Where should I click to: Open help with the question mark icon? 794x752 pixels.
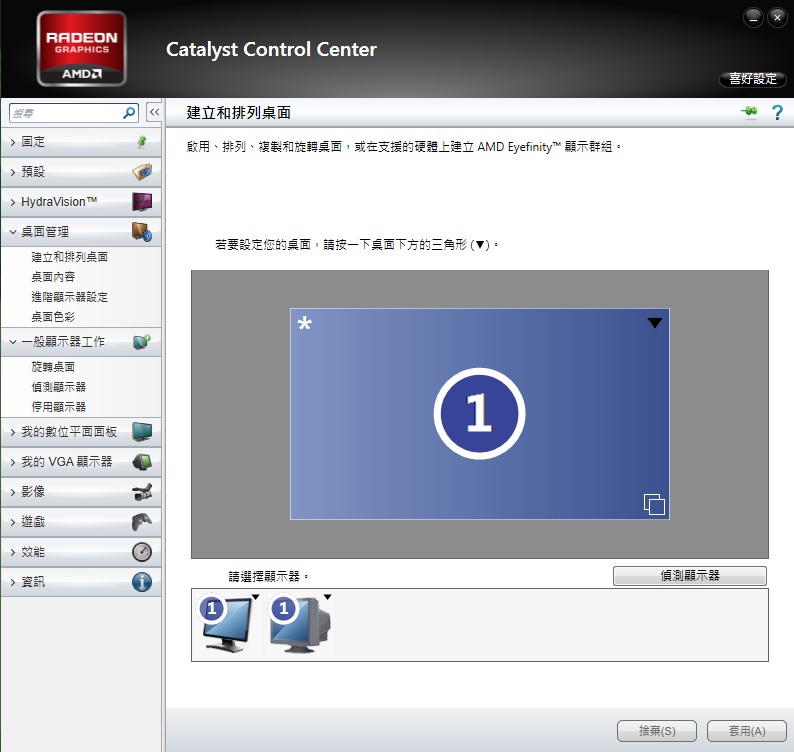pyautogui.click(x=777, y=112)
